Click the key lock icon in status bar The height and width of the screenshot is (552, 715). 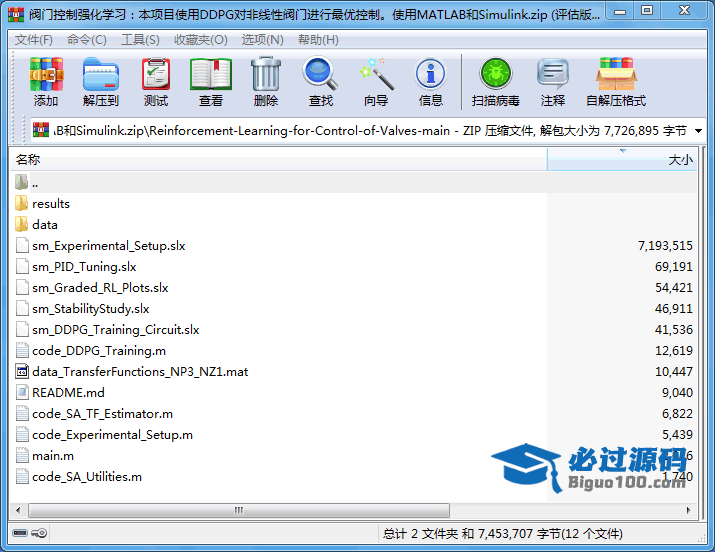(39, 533)
